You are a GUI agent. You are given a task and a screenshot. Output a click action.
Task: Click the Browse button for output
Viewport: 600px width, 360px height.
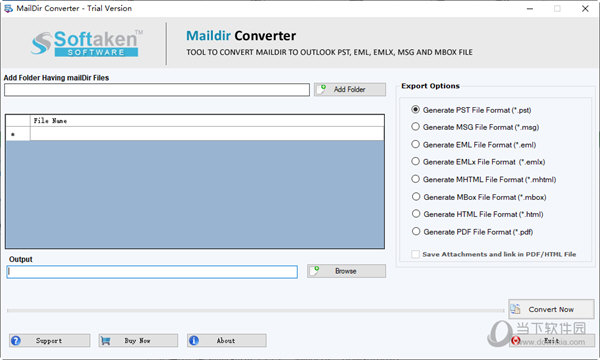pyautogui.click(x=346, y=271)
